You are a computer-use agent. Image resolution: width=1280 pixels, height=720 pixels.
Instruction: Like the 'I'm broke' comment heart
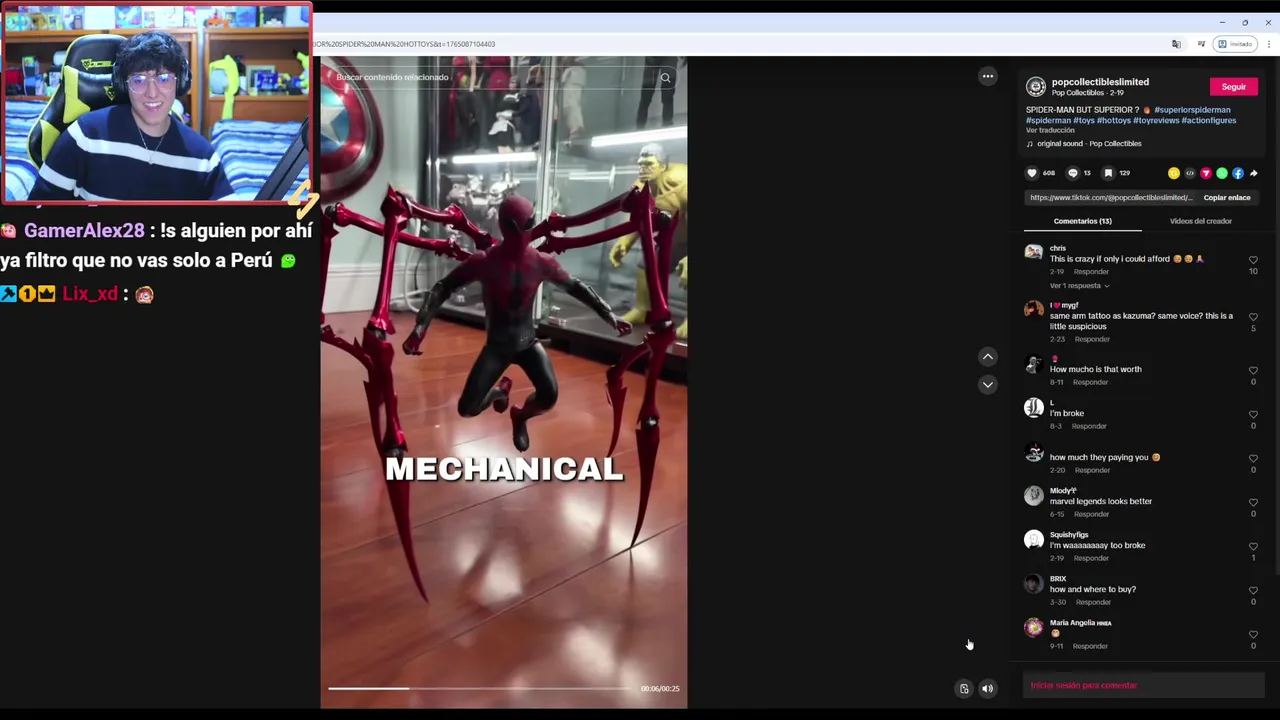[x=1253, y=414]
